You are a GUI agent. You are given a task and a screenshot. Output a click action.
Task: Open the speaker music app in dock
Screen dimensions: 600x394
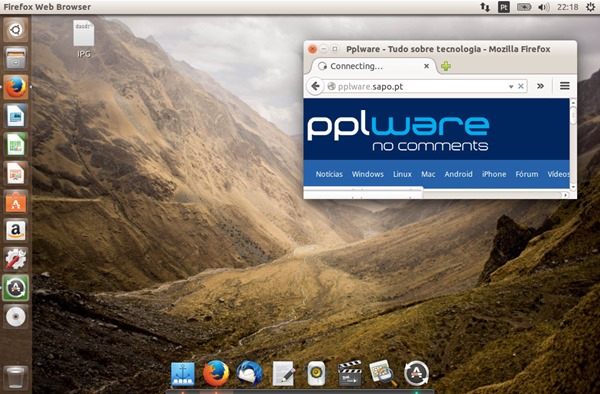pyautogui.click(x=316, y=373)
